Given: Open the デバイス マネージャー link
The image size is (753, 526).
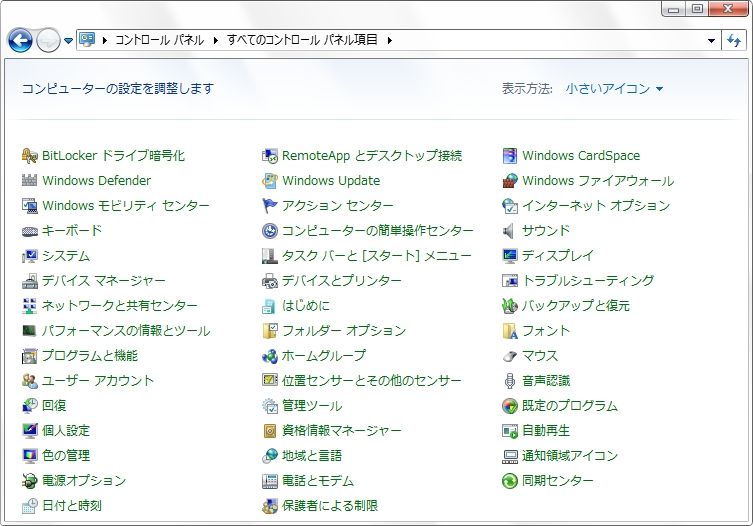Looking at the screenshot, I should tap(103, 281).
